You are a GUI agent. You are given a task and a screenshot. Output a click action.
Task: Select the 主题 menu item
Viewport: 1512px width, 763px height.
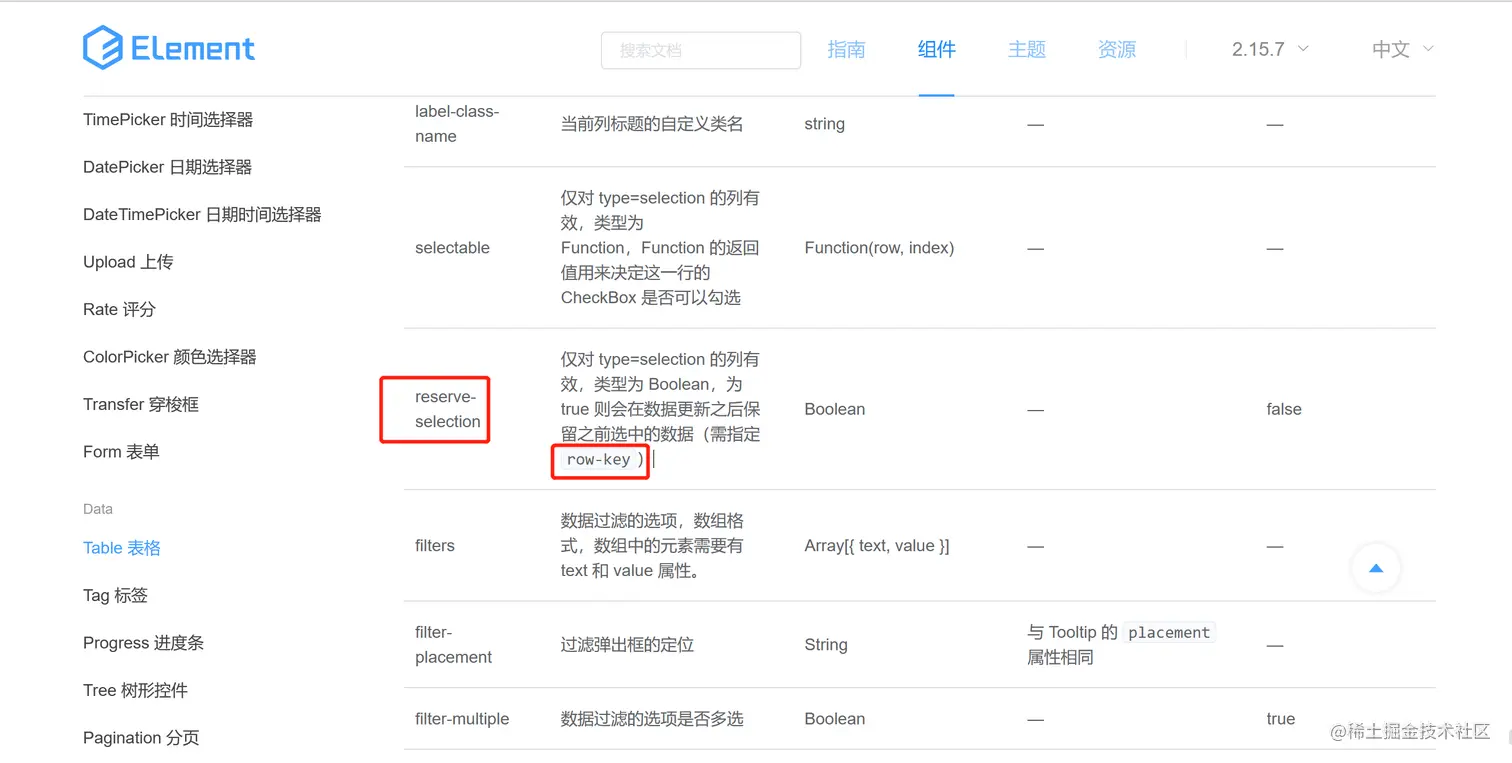(x=1026, y=48)
